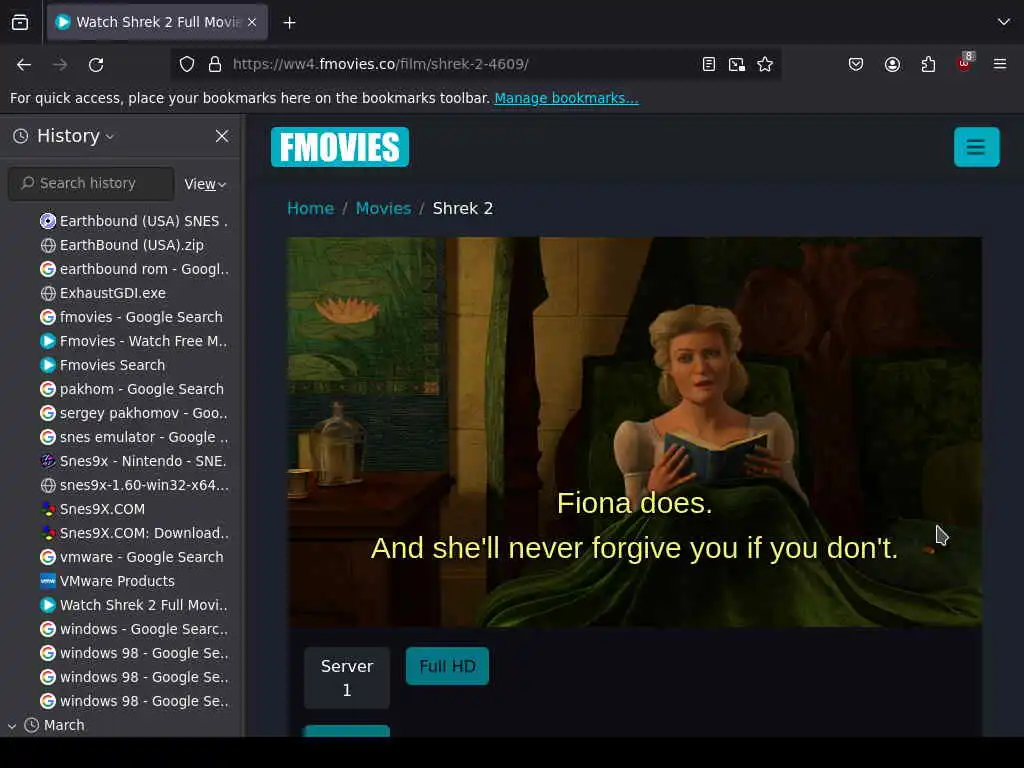Open Snes9X.COM history entry

click(x=92, y=509)
